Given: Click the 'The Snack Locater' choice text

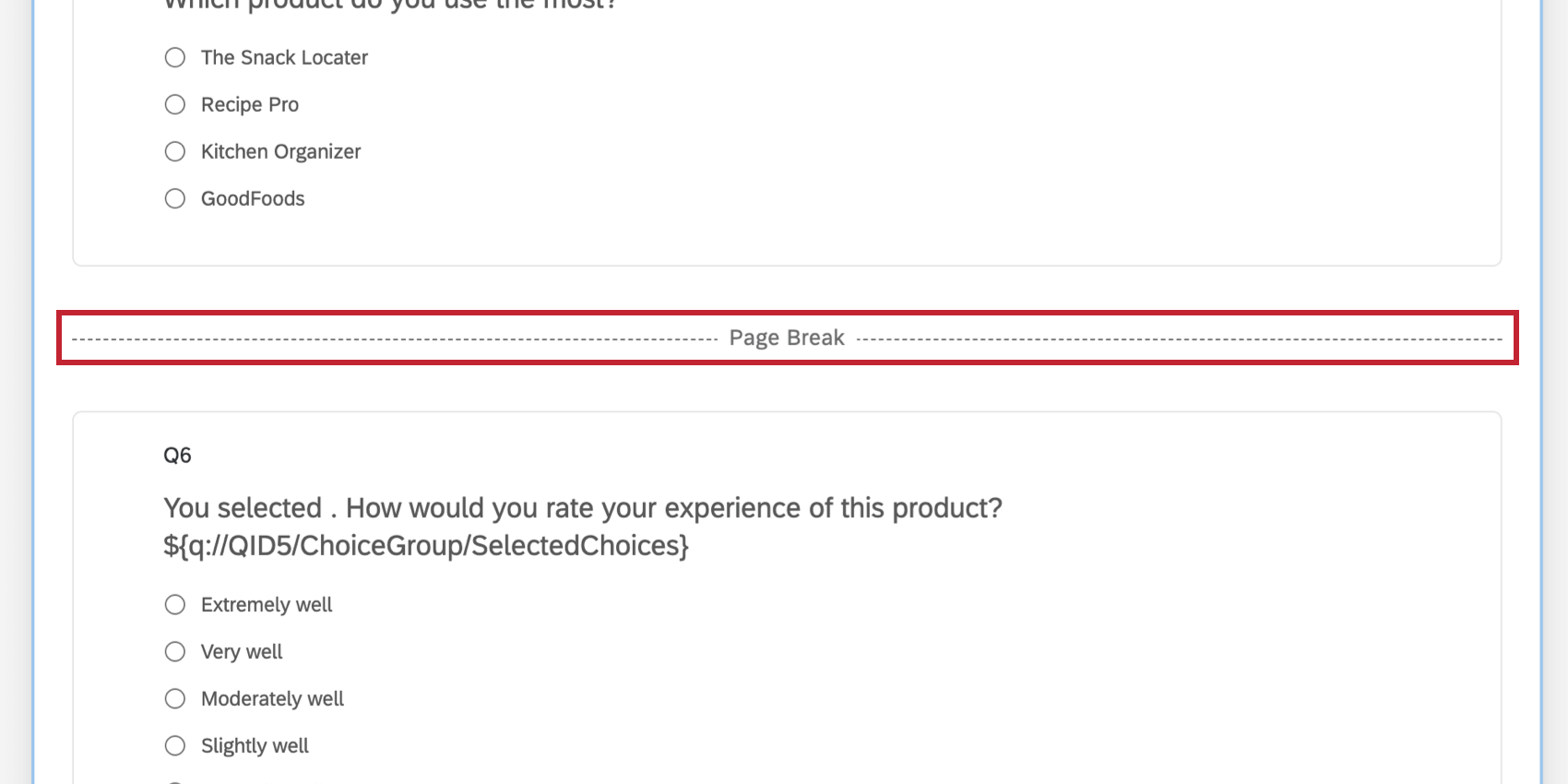Looking at the screenshot, I should click(284, 57).
